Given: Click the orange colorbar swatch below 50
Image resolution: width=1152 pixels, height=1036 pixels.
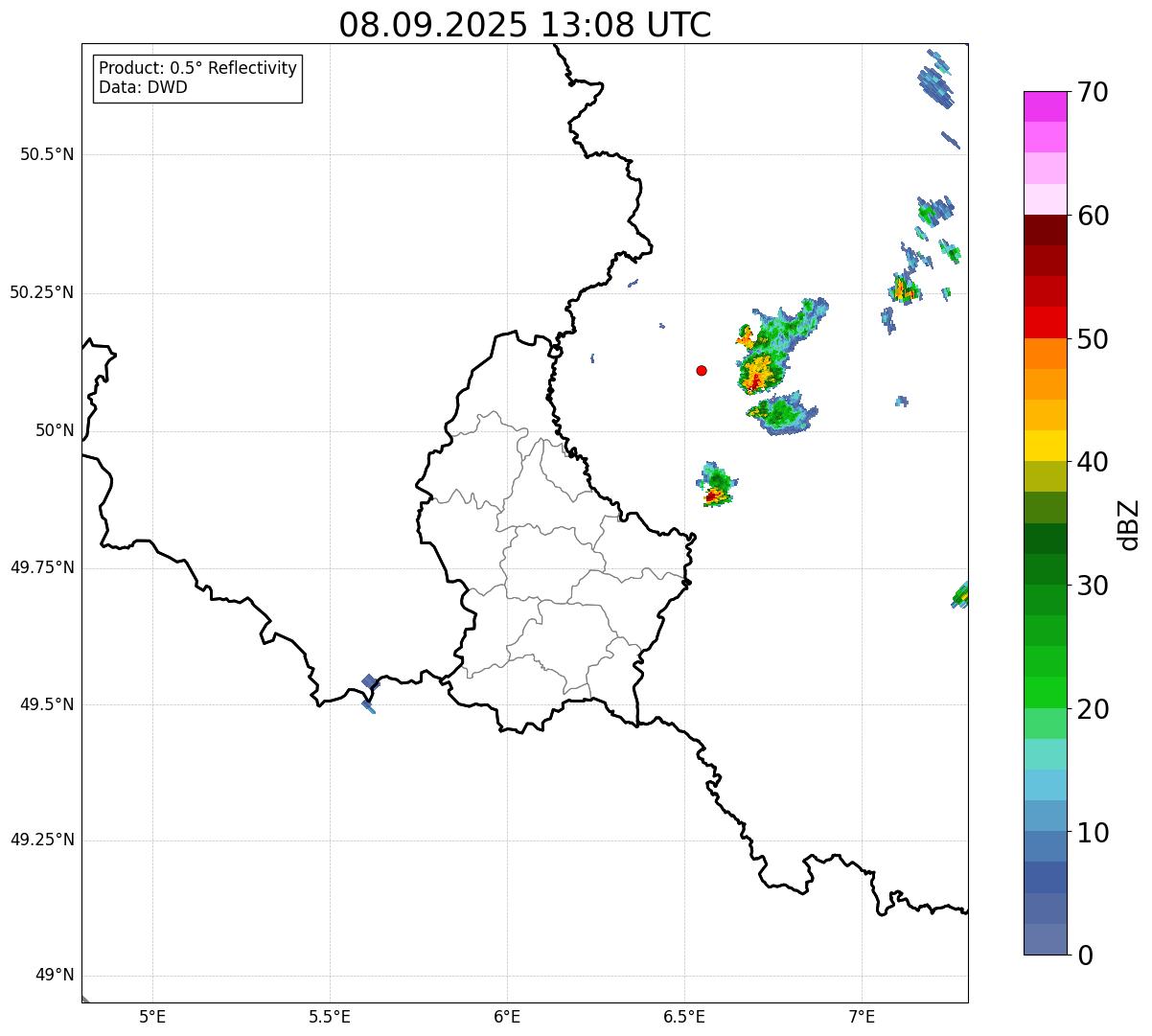Looking at the screenshot, I should pos(1045,354).
